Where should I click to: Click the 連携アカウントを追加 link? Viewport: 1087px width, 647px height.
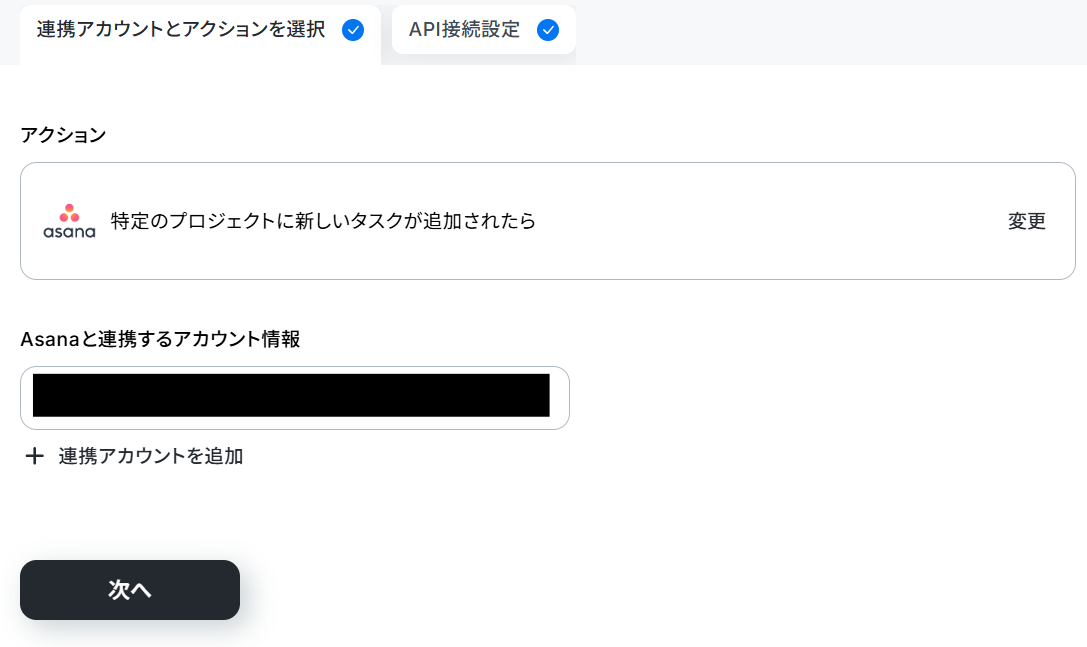point(150,456)
